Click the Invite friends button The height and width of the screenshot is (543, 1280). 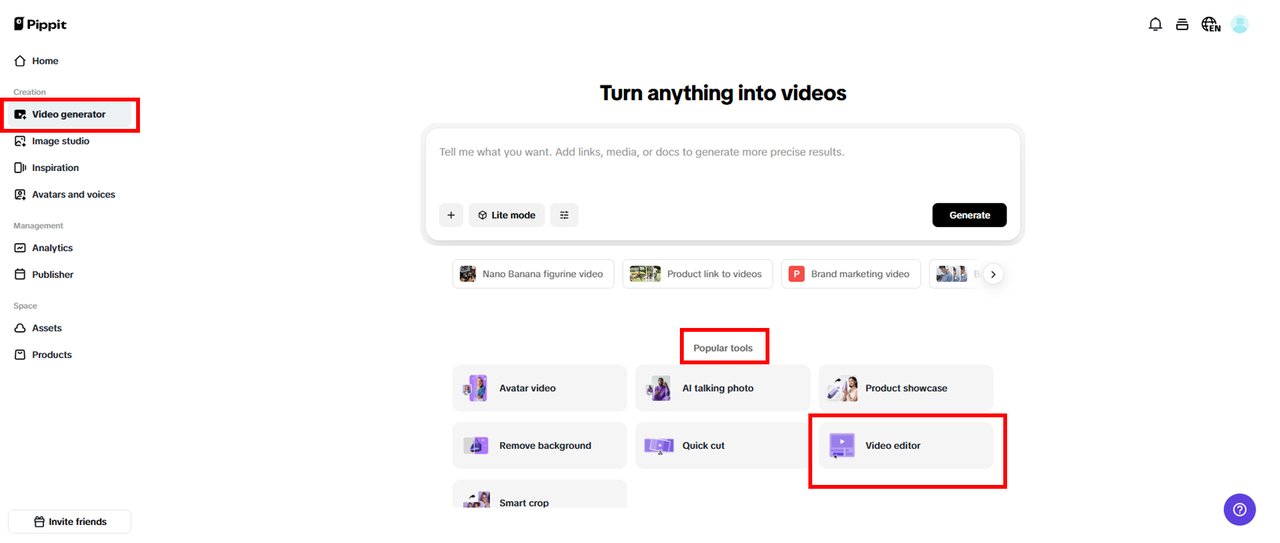(x=69, y=521)
